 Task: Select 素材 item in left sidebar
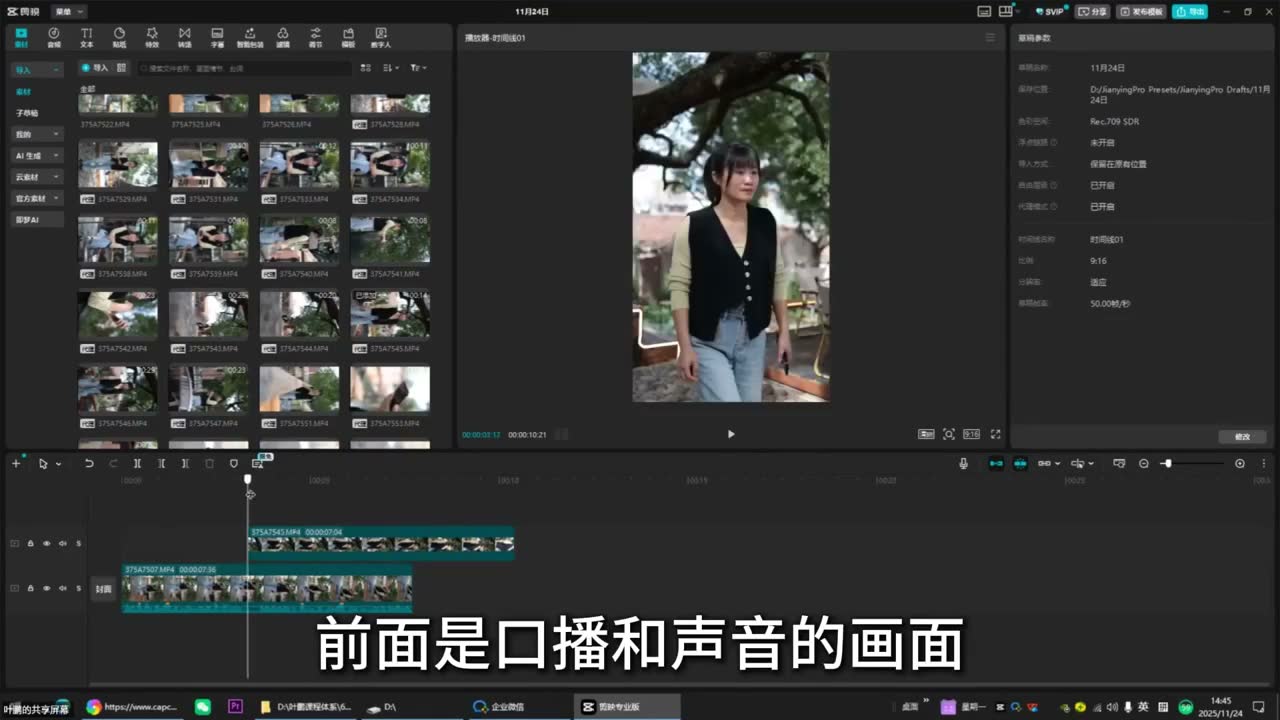click(23, 92)
